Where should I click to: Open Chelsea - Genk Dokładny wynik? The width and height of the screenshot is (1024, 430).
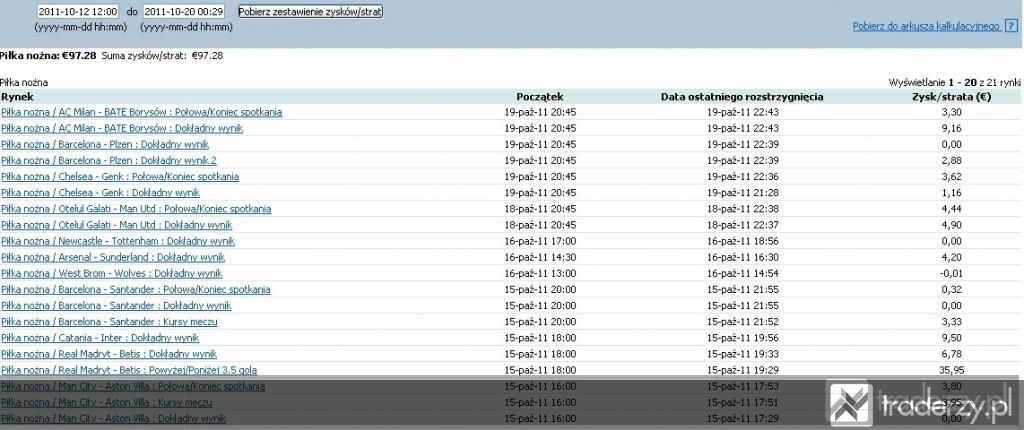(101, 193)
